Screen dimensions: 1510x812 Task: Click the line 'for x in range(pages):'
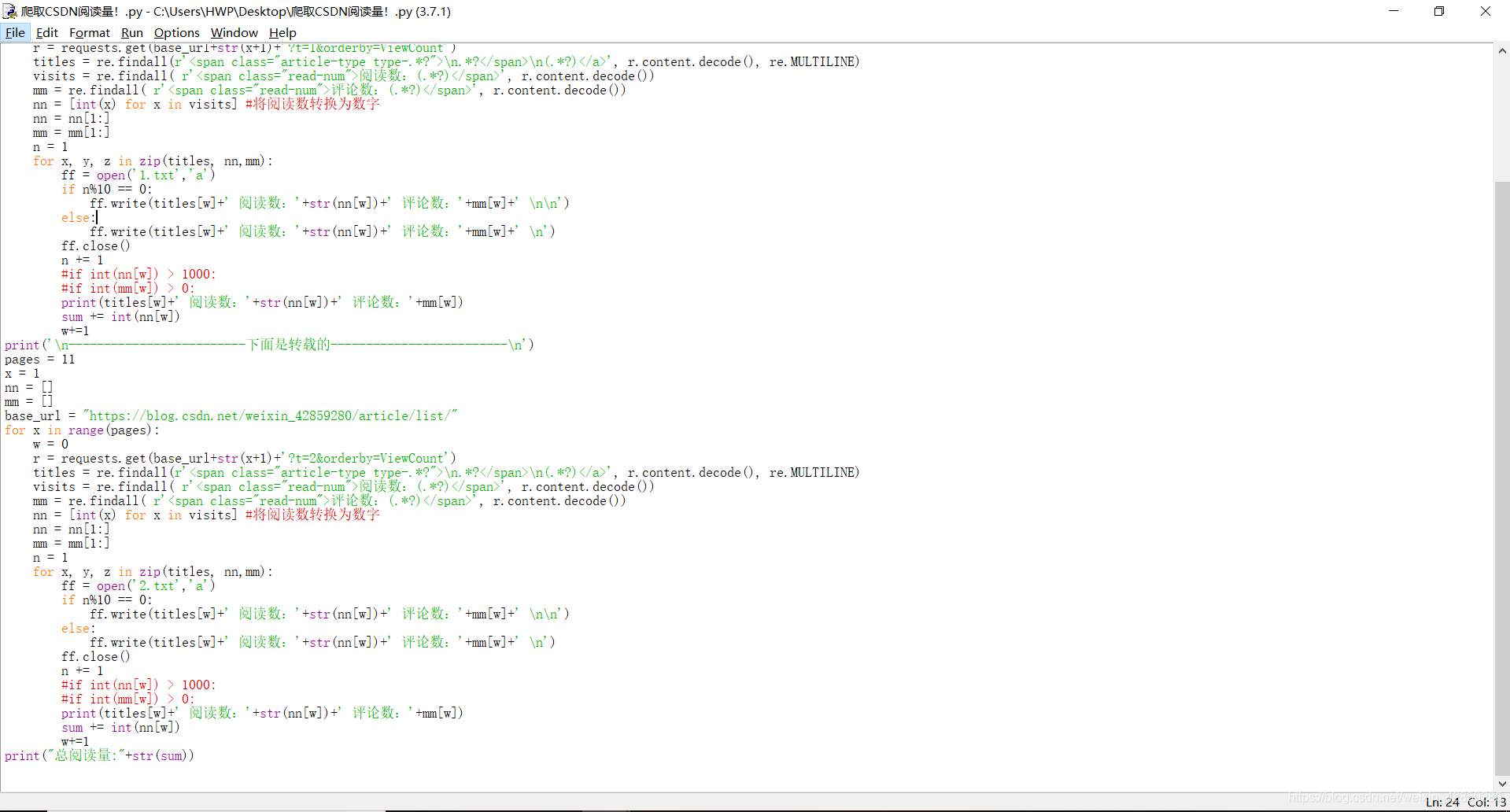[82, 430]
